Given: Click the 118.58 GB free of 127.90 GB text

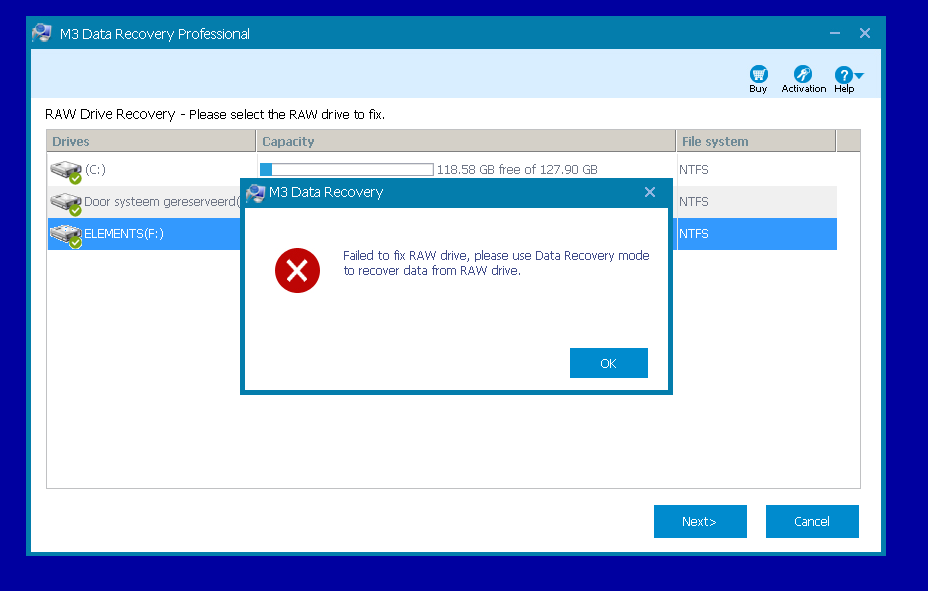Looking at the screenshot, I should tap(517, 170).
